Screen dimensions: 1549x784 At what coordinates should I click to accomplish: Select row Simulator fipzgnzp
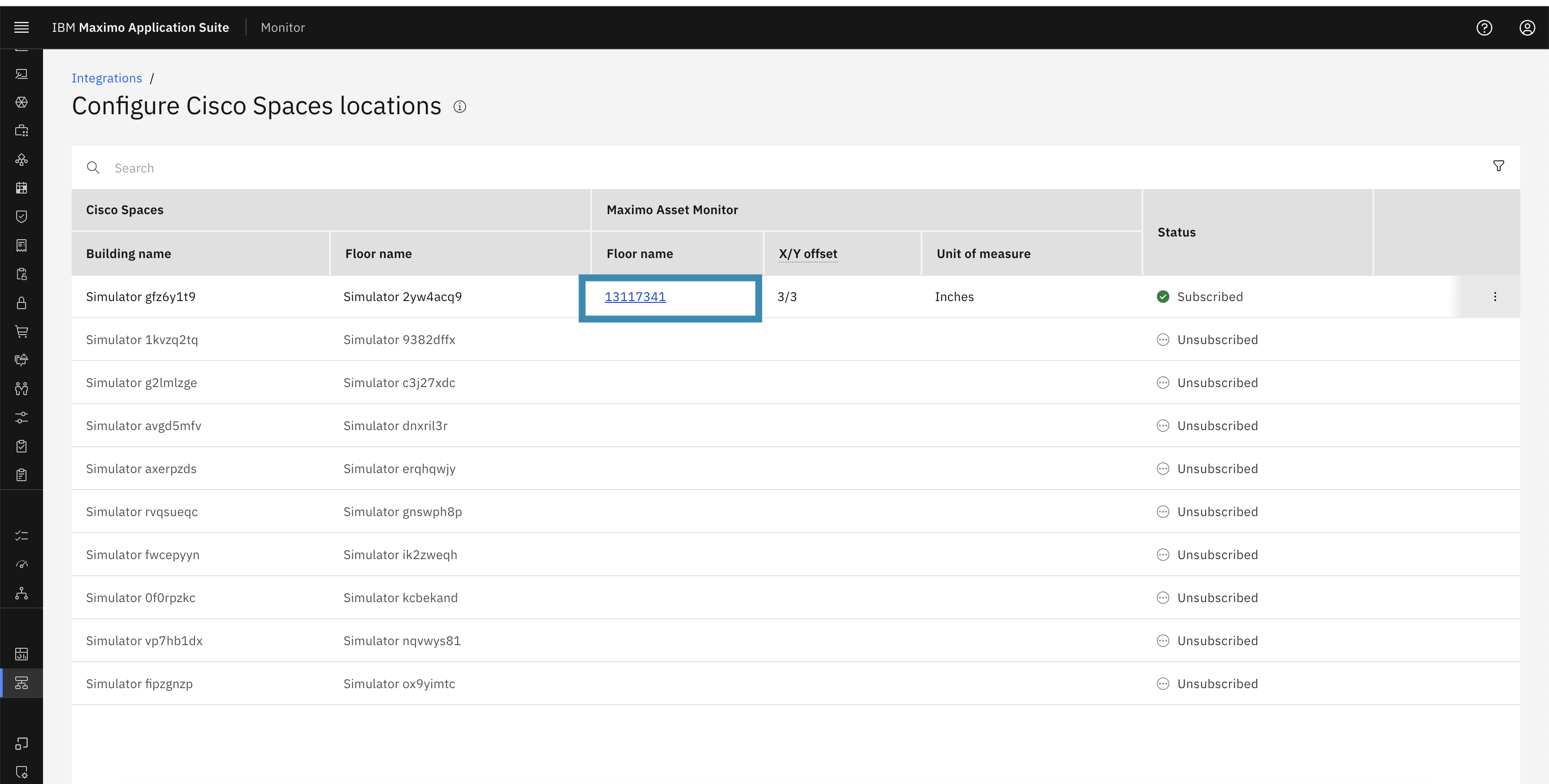click(x=796, y=684)
